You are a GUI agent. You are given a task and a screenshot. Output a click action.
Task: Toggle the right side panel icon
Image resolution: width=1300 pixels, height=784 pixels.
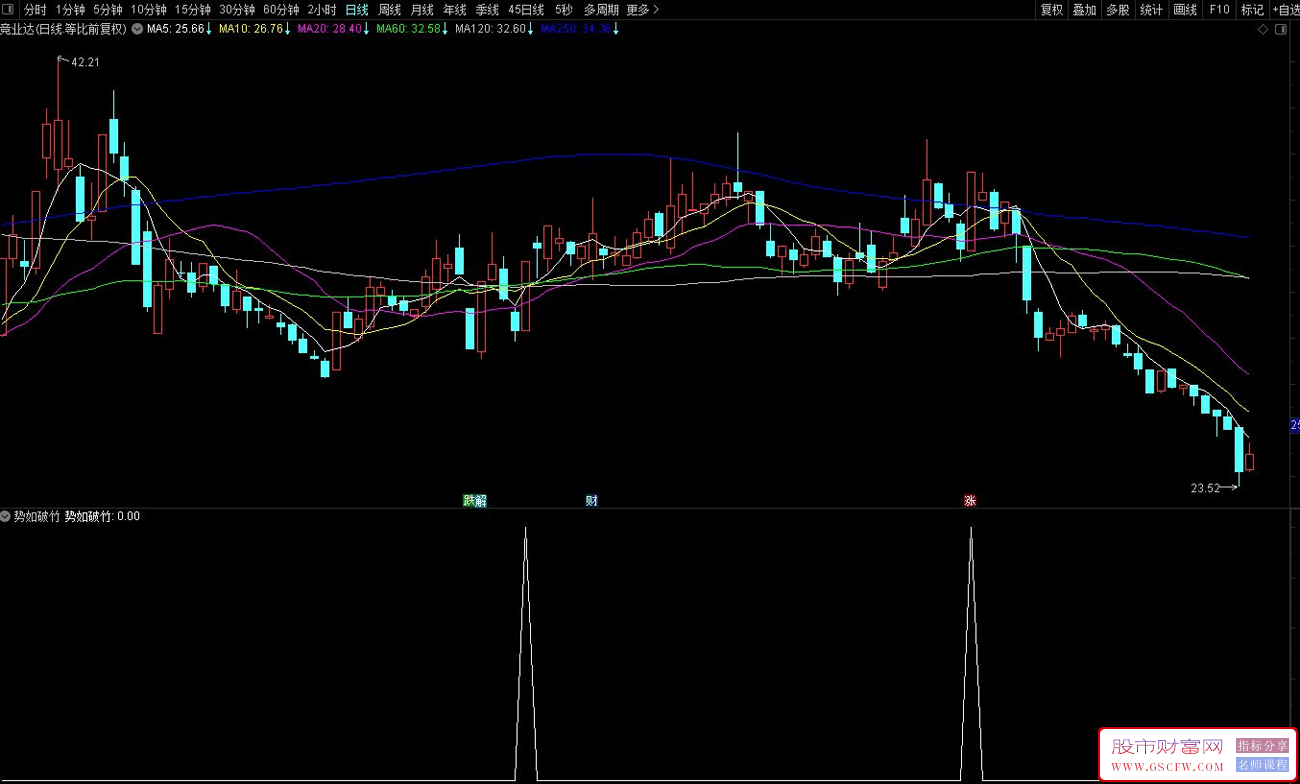1281,30
